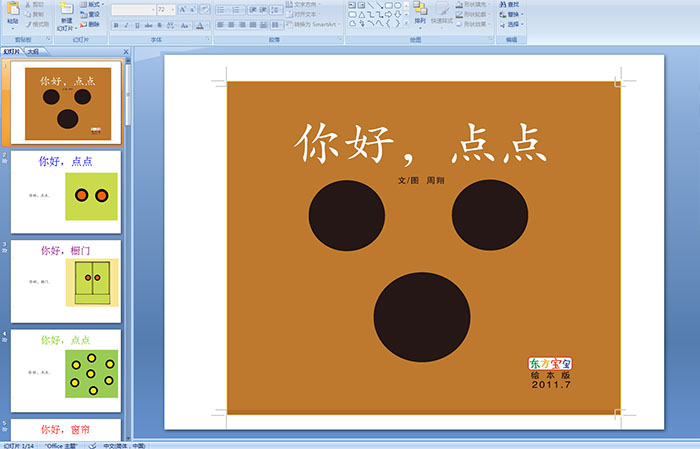
Task: Open the Align Text (对齐文本) menu
Action: 303,14
